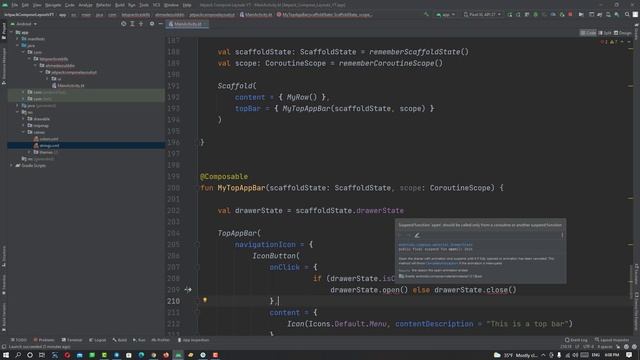The image size is (640, 360).
Task: Open the Event Log
Action: (x=576, y=340)
